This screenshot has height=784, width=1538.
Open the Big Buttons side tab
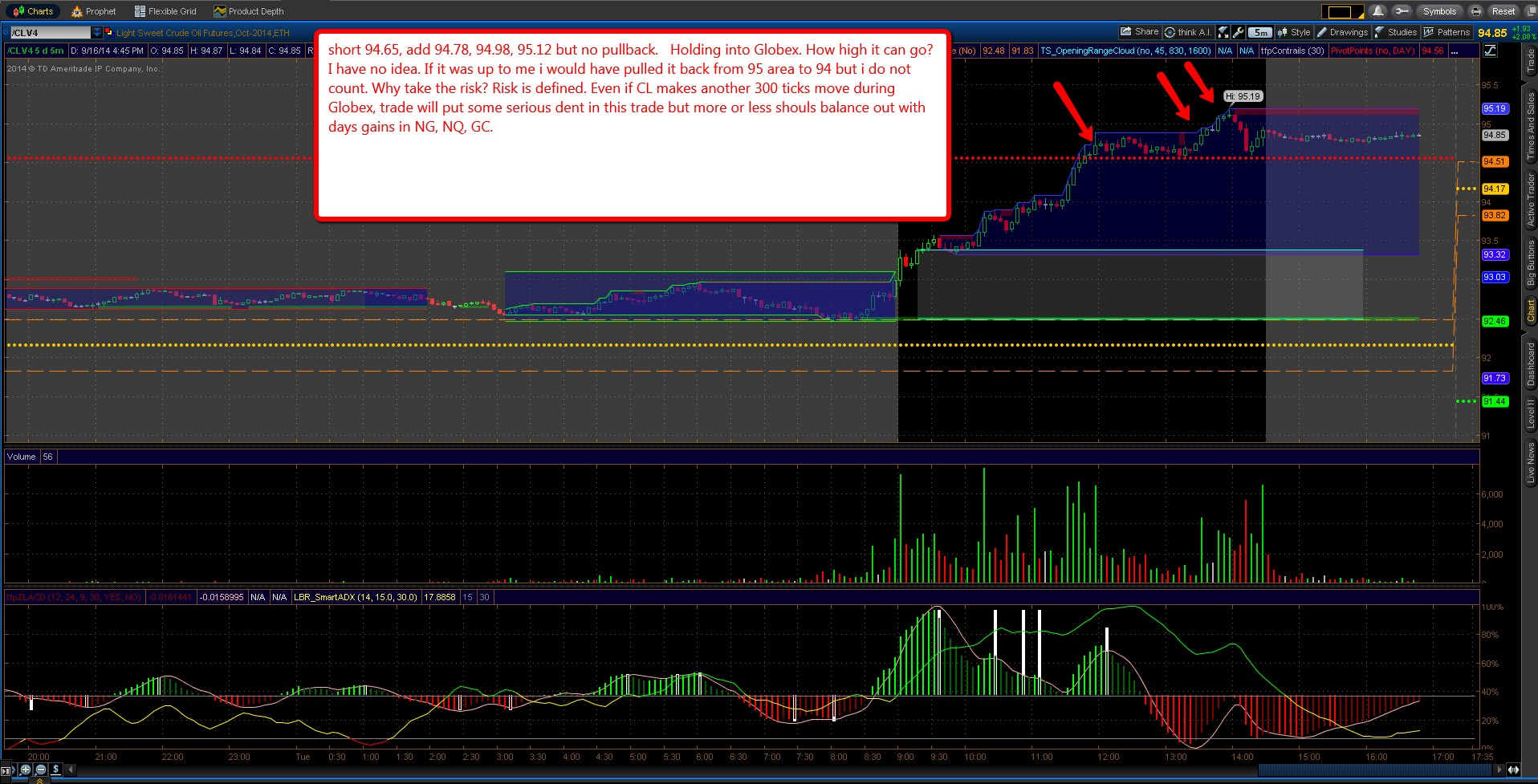[x=1530, y=262]
